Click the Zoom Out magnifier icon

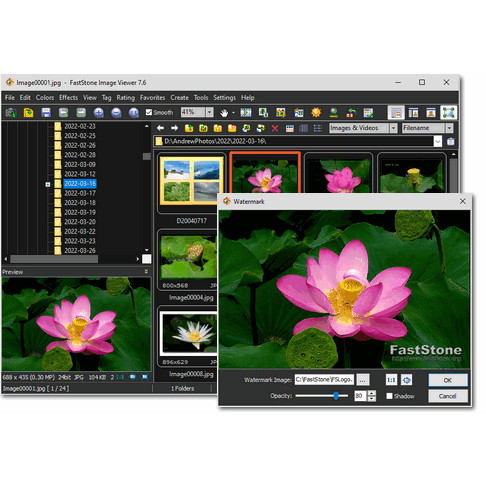coord(116,112)
